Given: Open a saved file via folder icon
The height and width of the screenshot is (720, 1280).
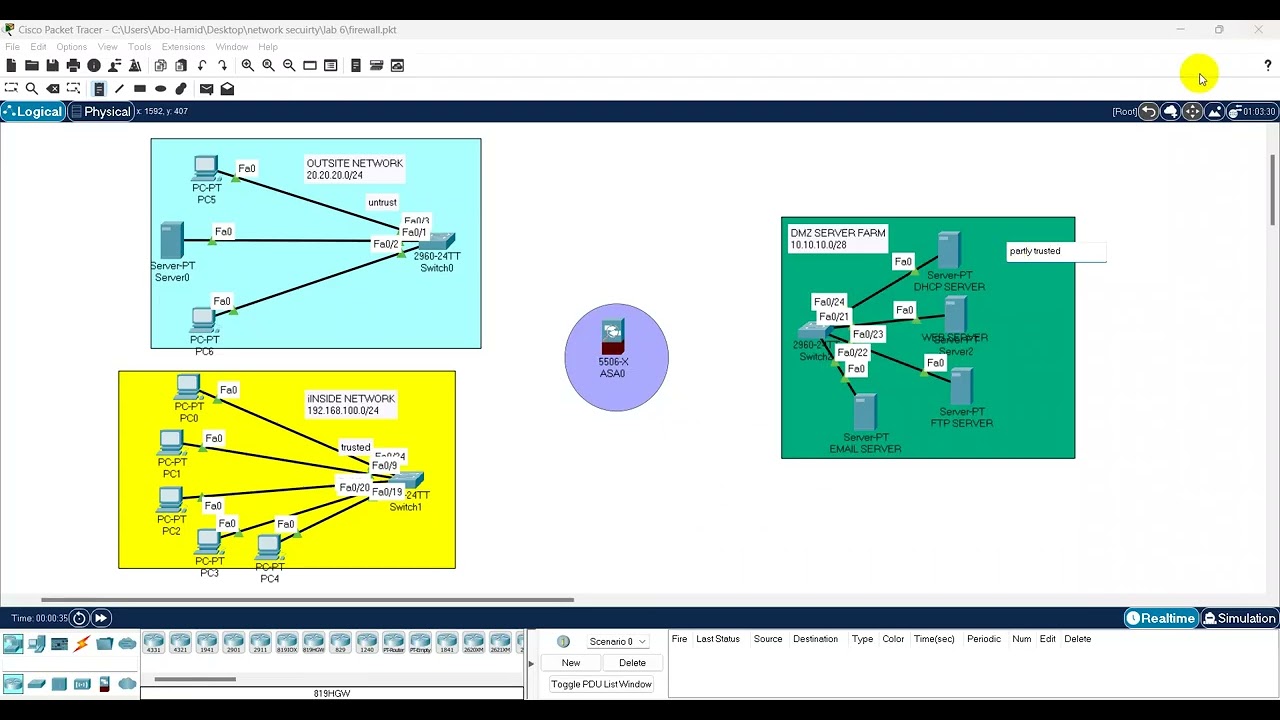Looking at the screenshot, I should pos(32,65).
